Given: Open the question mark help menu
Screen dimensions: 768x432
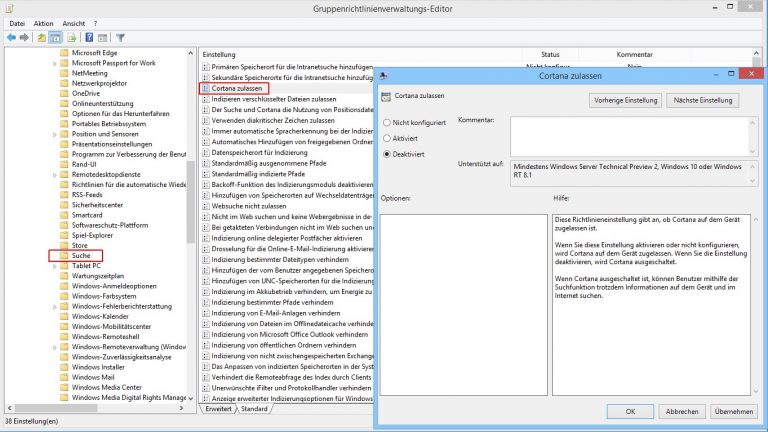Looking at the screenshot, I should 96,24.
